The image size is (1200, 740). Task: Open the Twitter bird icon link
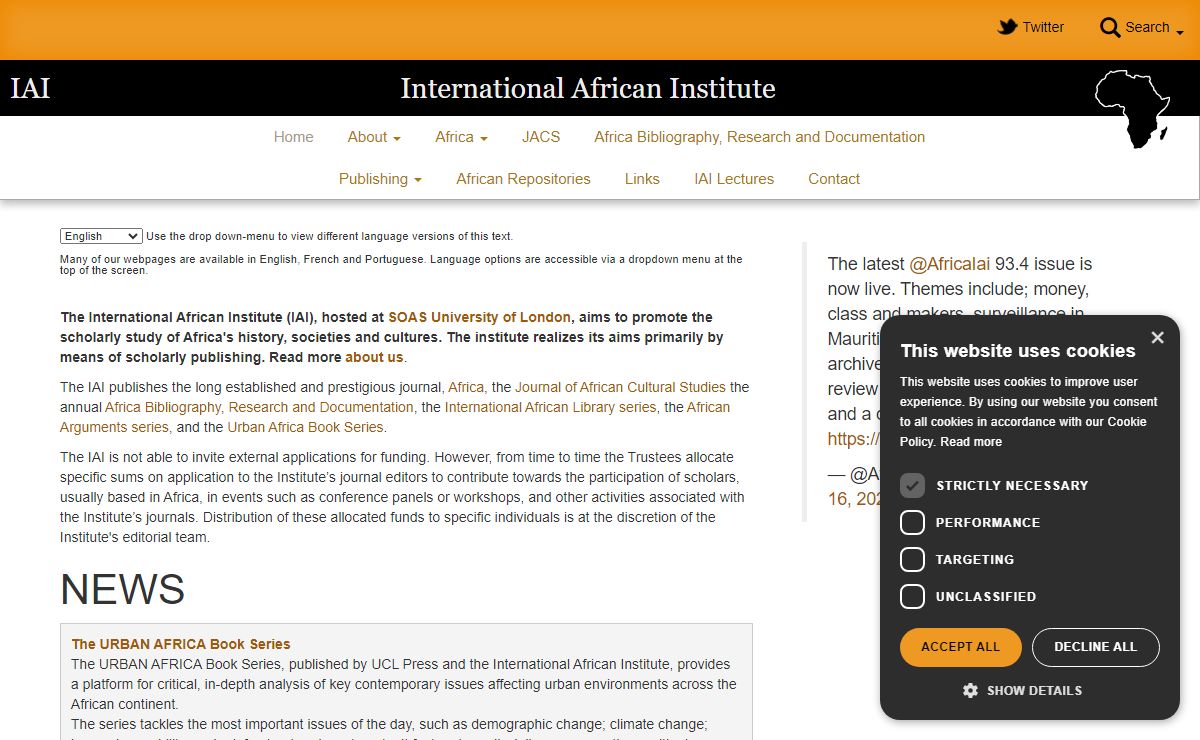1007,27
